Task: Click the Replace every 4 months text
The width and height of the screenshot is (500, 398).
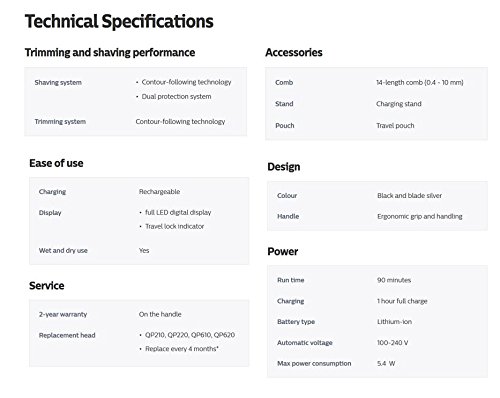Action: point(182,349)
